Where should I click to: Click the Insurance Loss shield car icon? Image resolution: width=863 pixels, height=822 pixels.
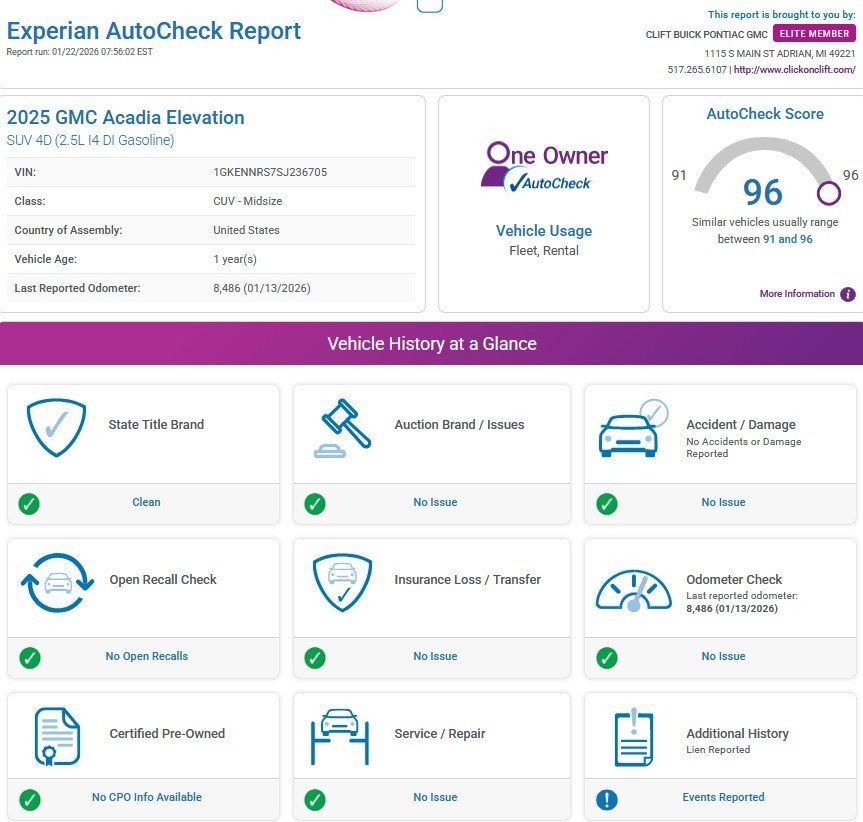click(342, 582)
